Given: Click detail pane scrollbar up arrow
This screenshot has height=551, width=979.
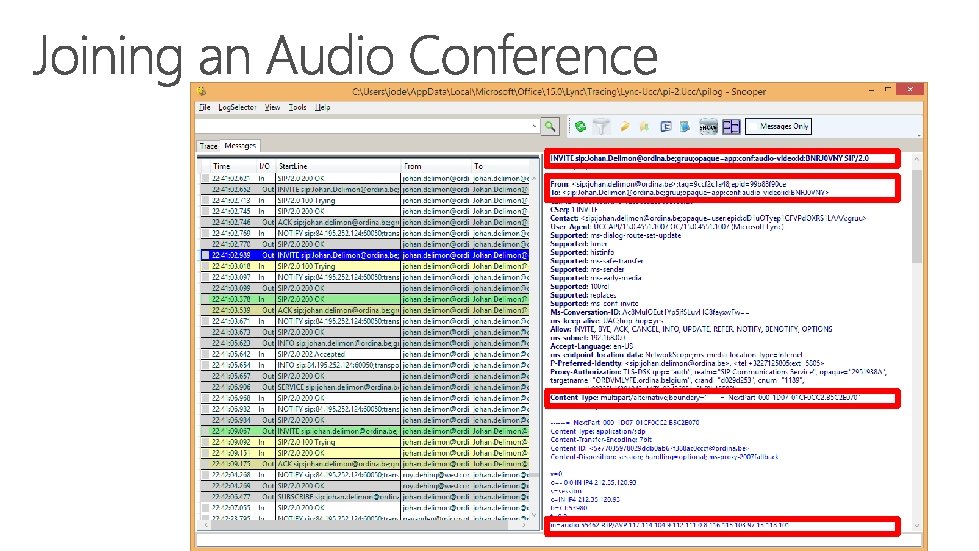Looking at the screenshot, I should point(917,159).
